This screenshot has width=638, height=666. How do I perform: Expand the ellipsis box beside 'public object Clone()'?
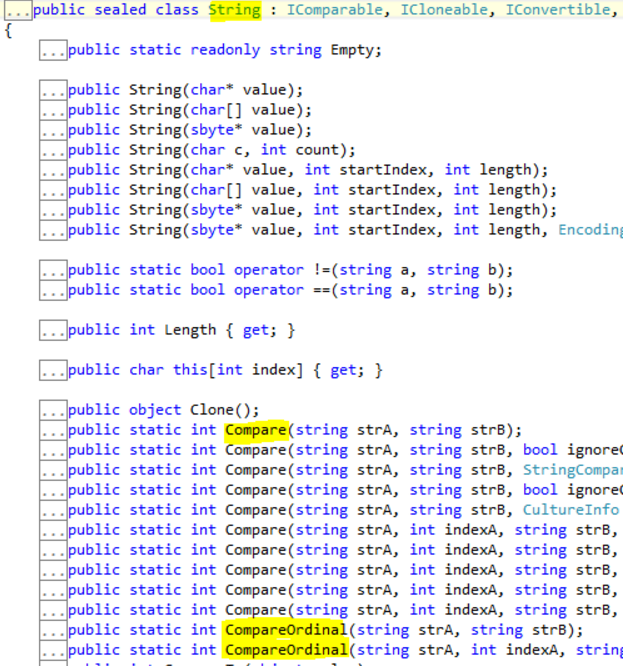(x=53, y=410)
